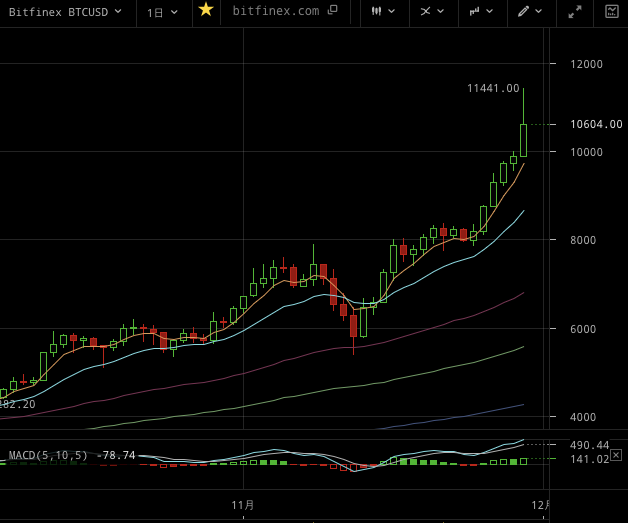Expand the drawing tools dropdown arrow
This screenshot has height=523, width=628.
tap(539, 12)
